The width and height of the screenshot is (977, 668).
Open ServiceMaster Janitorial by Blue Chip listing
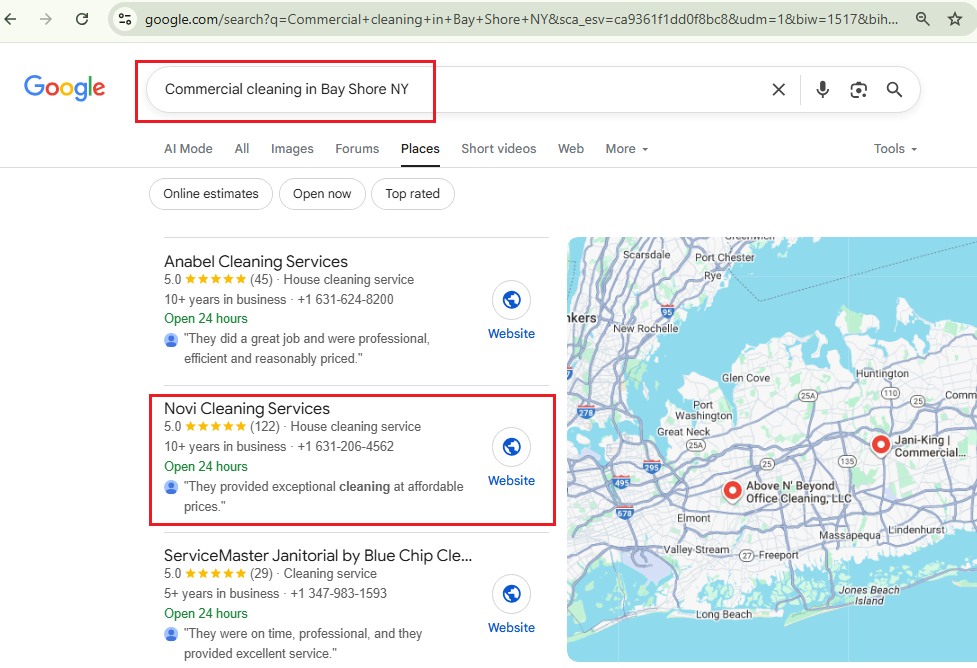317,555
